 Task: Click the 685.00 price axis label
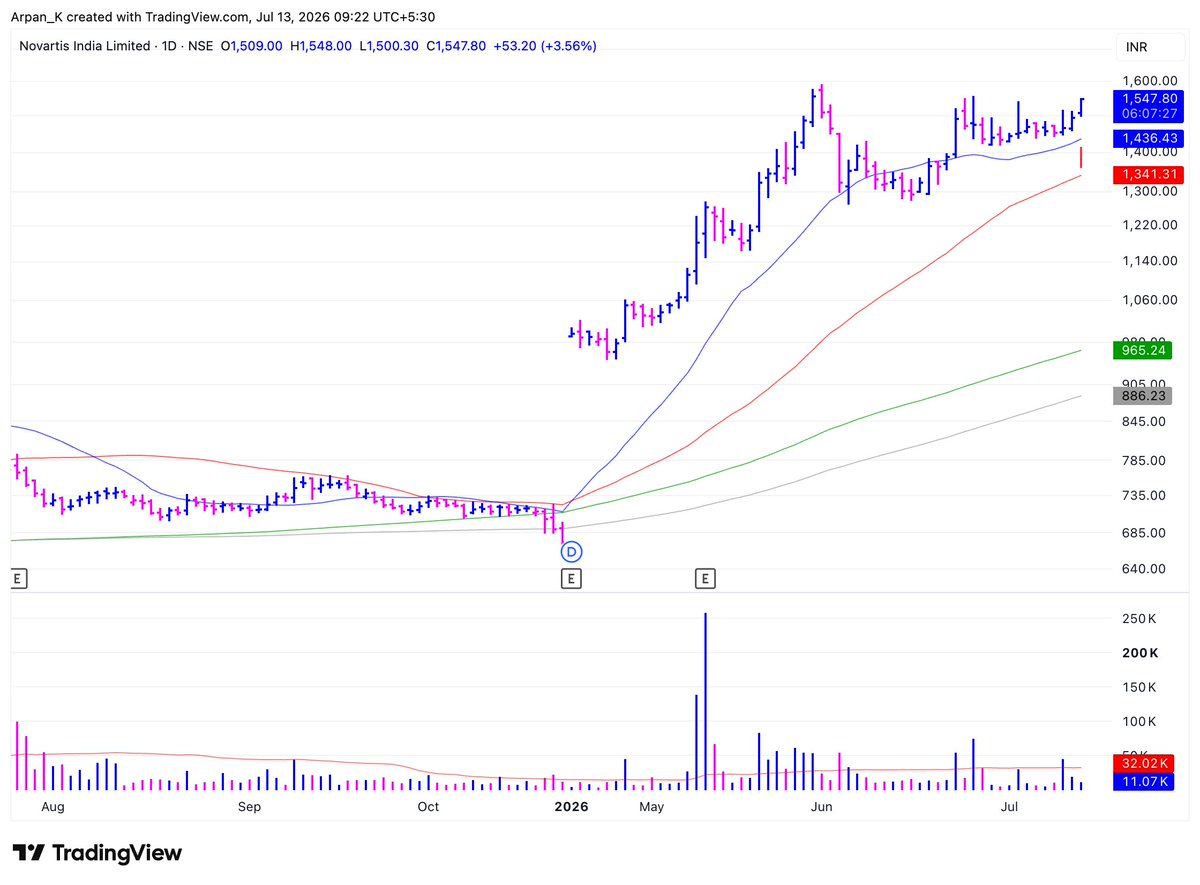coord(1143,532)
